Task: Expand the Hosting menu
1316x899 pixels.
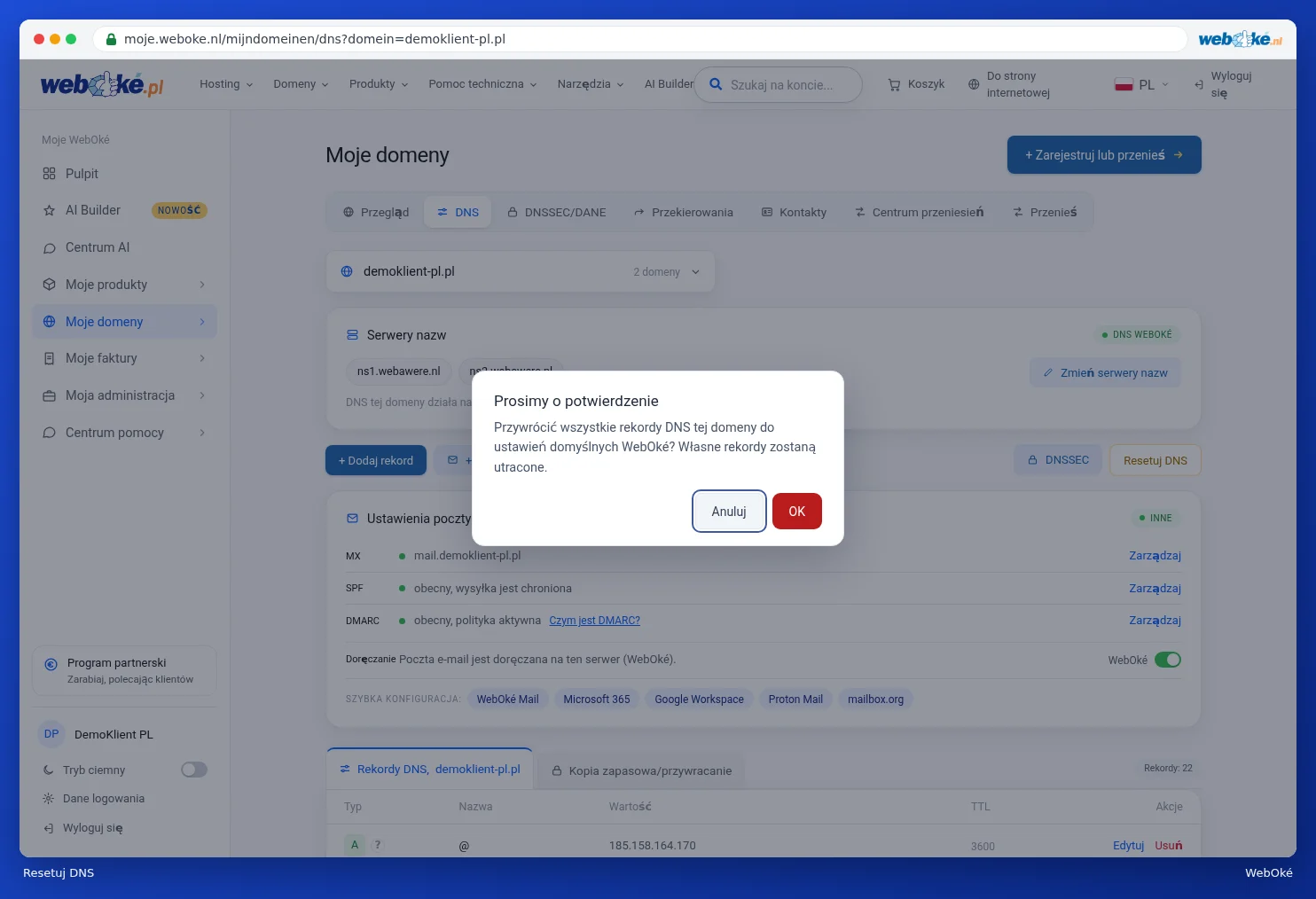Action: (226, 84)
